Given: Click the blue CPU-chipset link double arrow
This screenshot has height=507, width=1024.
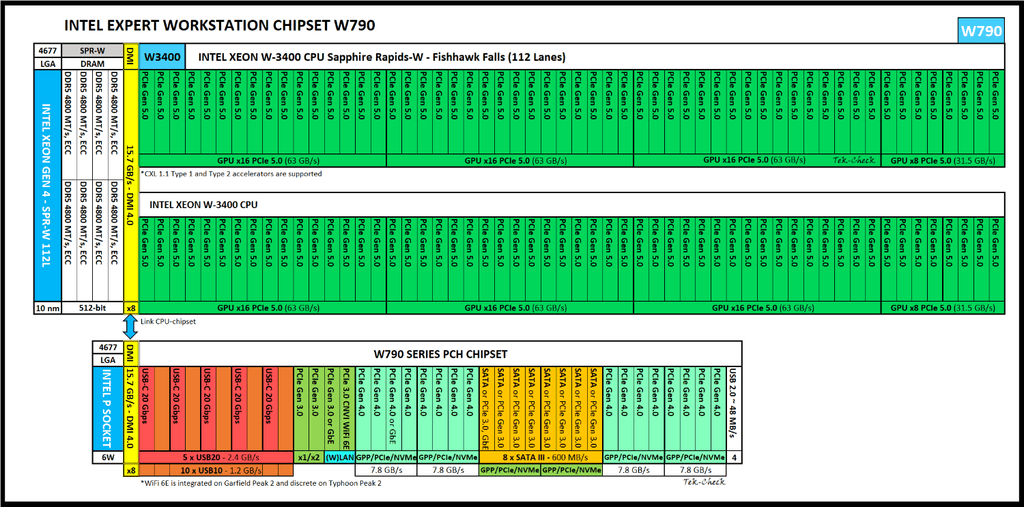Looking at the screenshot, I should coord(130,328).
